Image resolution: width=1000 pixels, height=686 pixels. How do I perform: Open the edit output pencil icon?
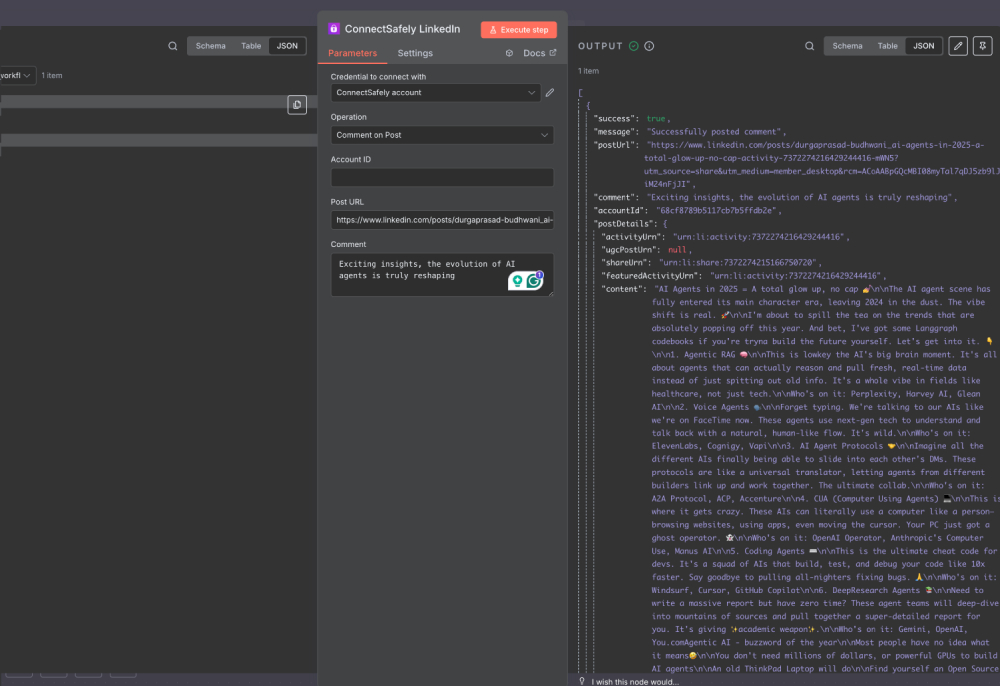[x=957, y=46]
